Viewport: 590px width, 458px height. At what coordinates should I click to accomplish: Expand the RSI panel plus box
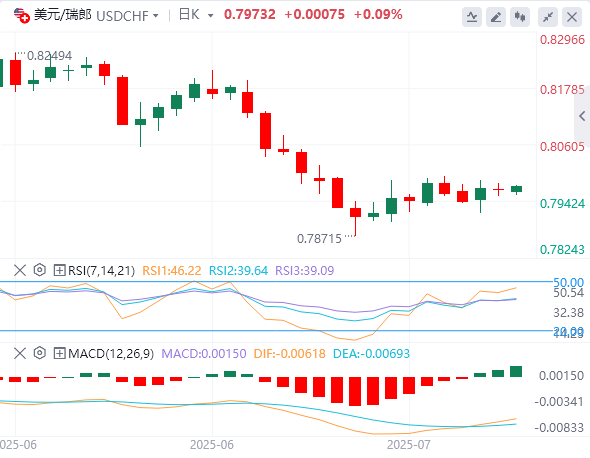59,270
